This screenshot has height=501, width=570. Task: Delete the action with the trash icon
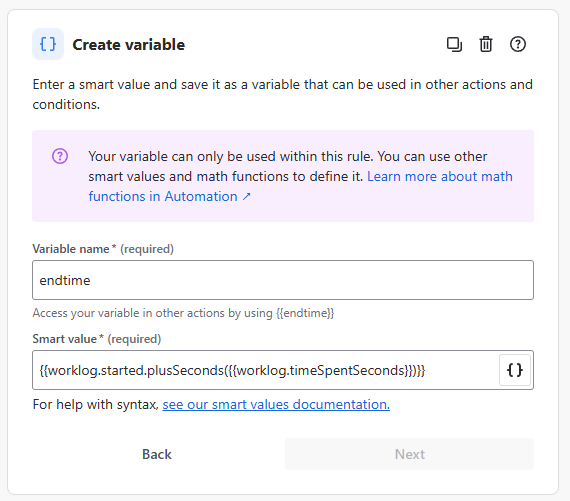[x=486, y=44]
